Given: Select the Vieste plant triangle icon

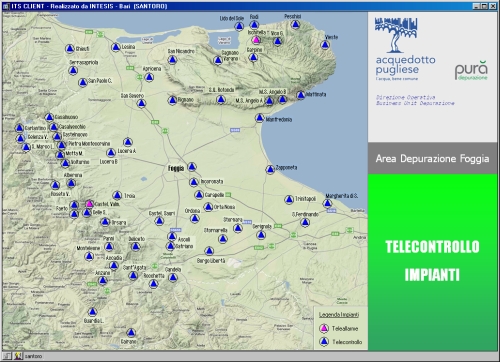Looking at the screenshot, I should click(325, 45).
